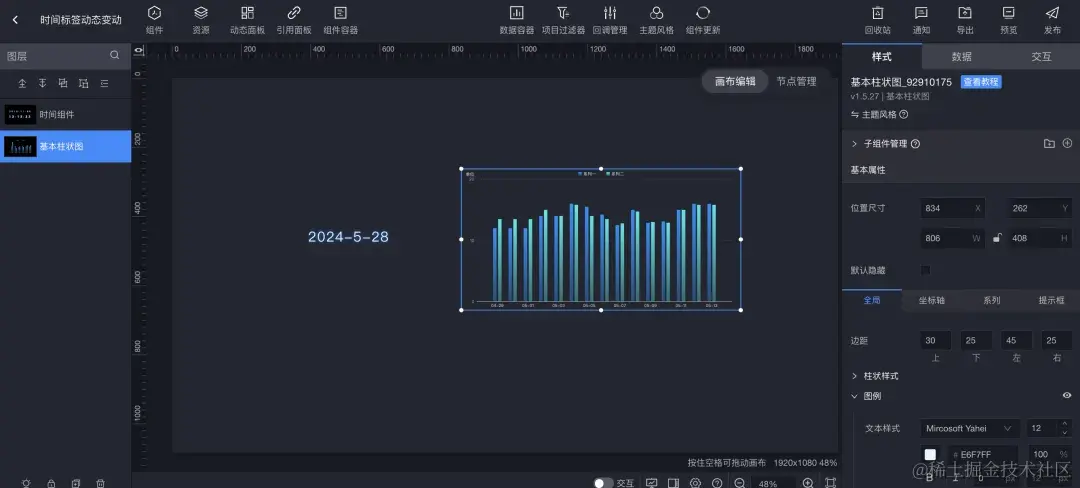Open canvas settings gear icon
Image resolution: width=1080 pixels, height=488 pixels.
(x=695, y=483)
